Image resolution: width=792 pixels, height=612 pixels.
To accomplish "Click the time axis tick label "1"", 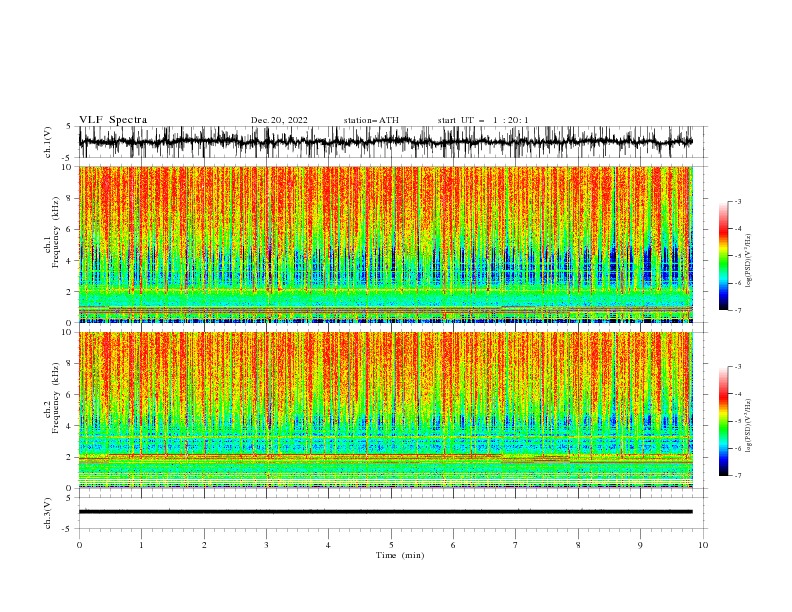I will point(141,545).
